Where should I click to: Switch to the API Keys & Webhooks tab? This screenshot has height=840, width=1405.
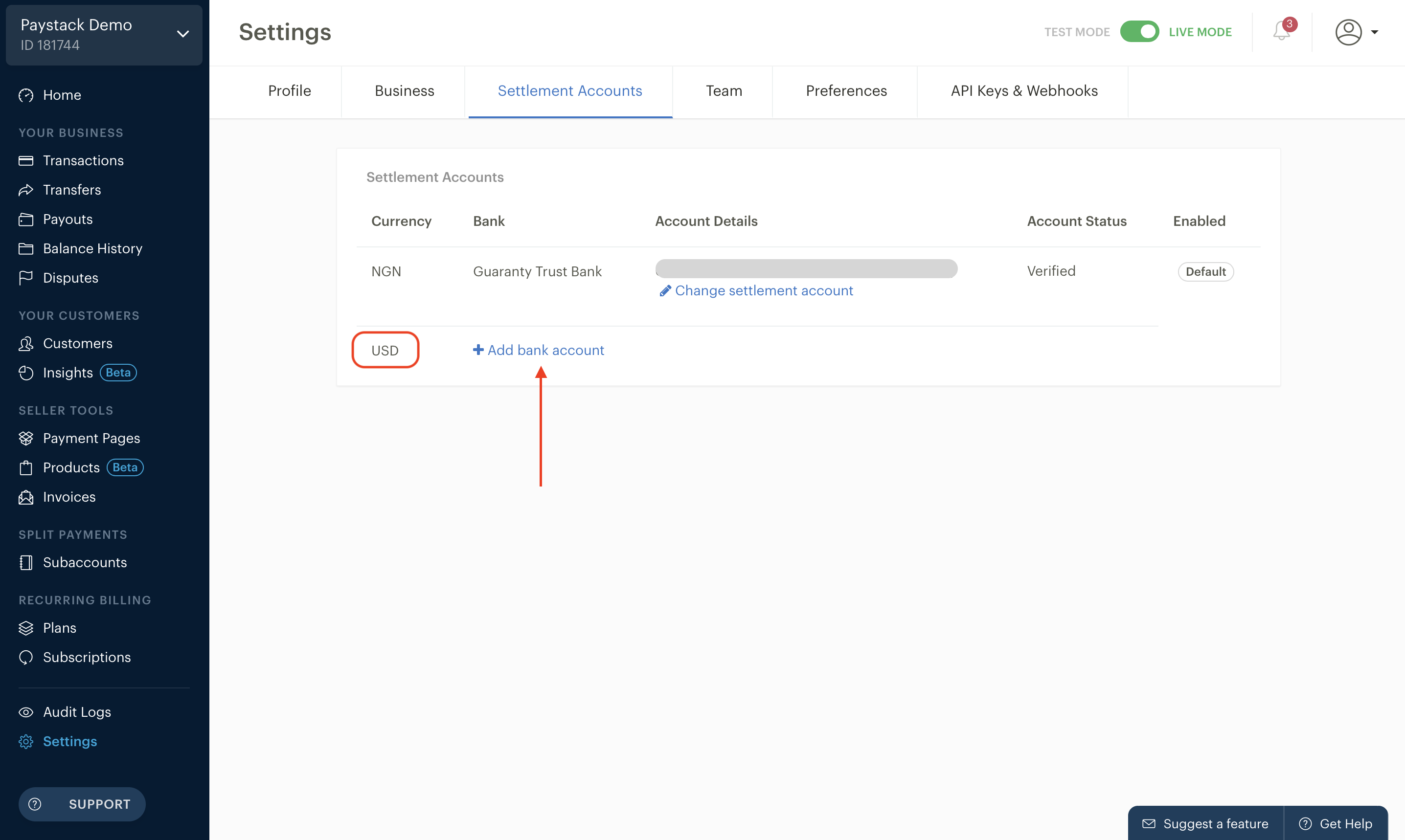pos(1024,91)
